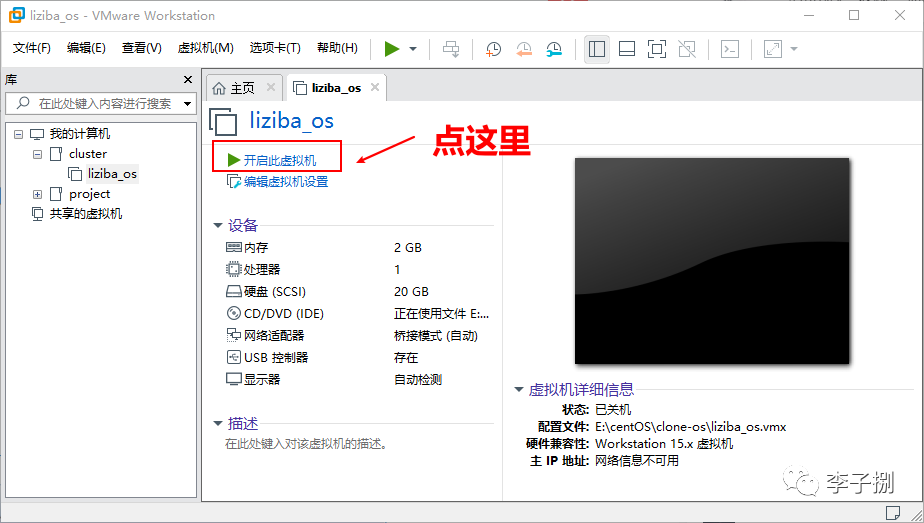Click the black VM screen thumbnail
The image size is (924, 523).
[x=712, y=261]
